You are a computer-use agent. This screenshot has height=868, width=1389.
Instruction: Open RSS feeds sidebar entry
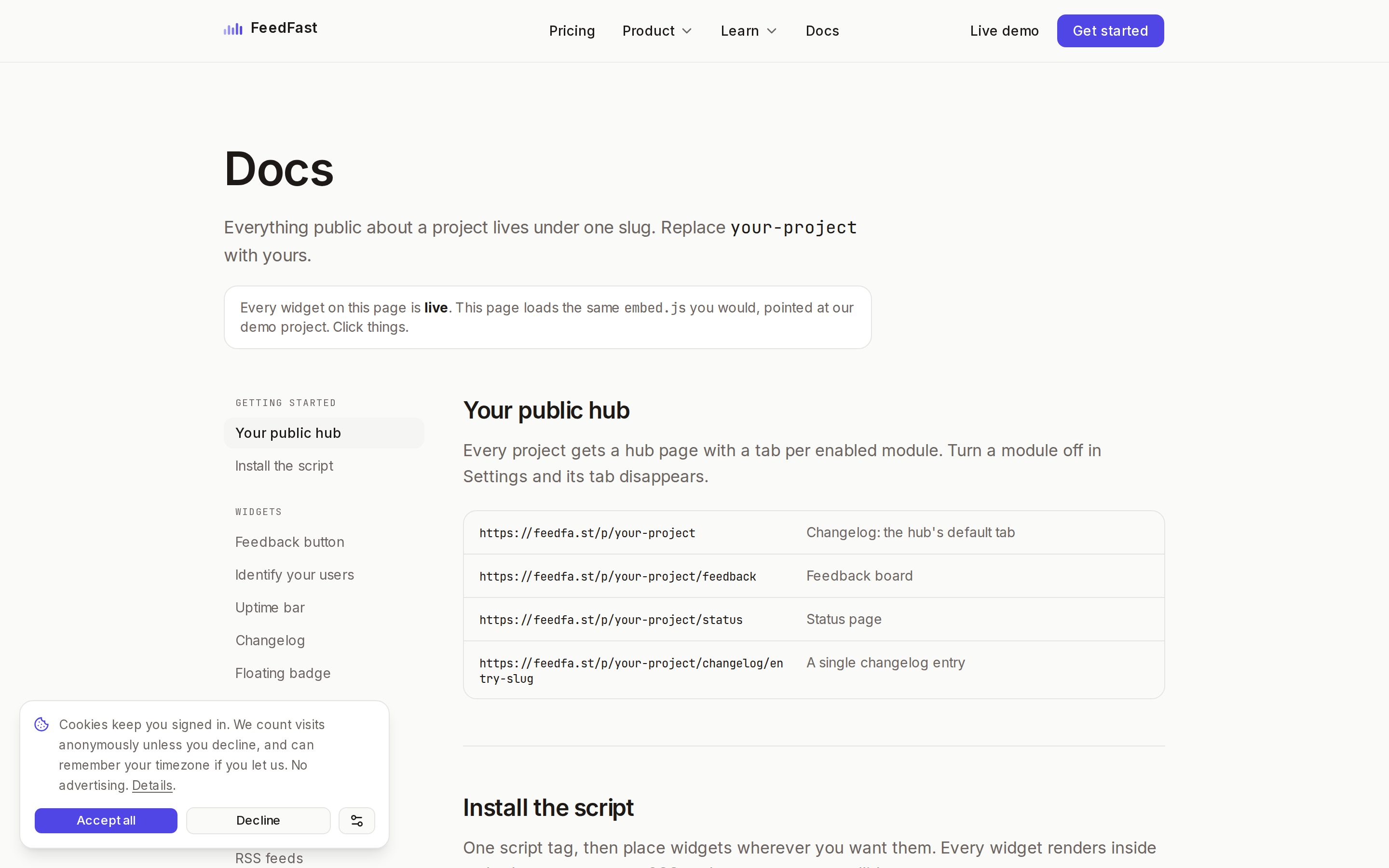point(269,858)
